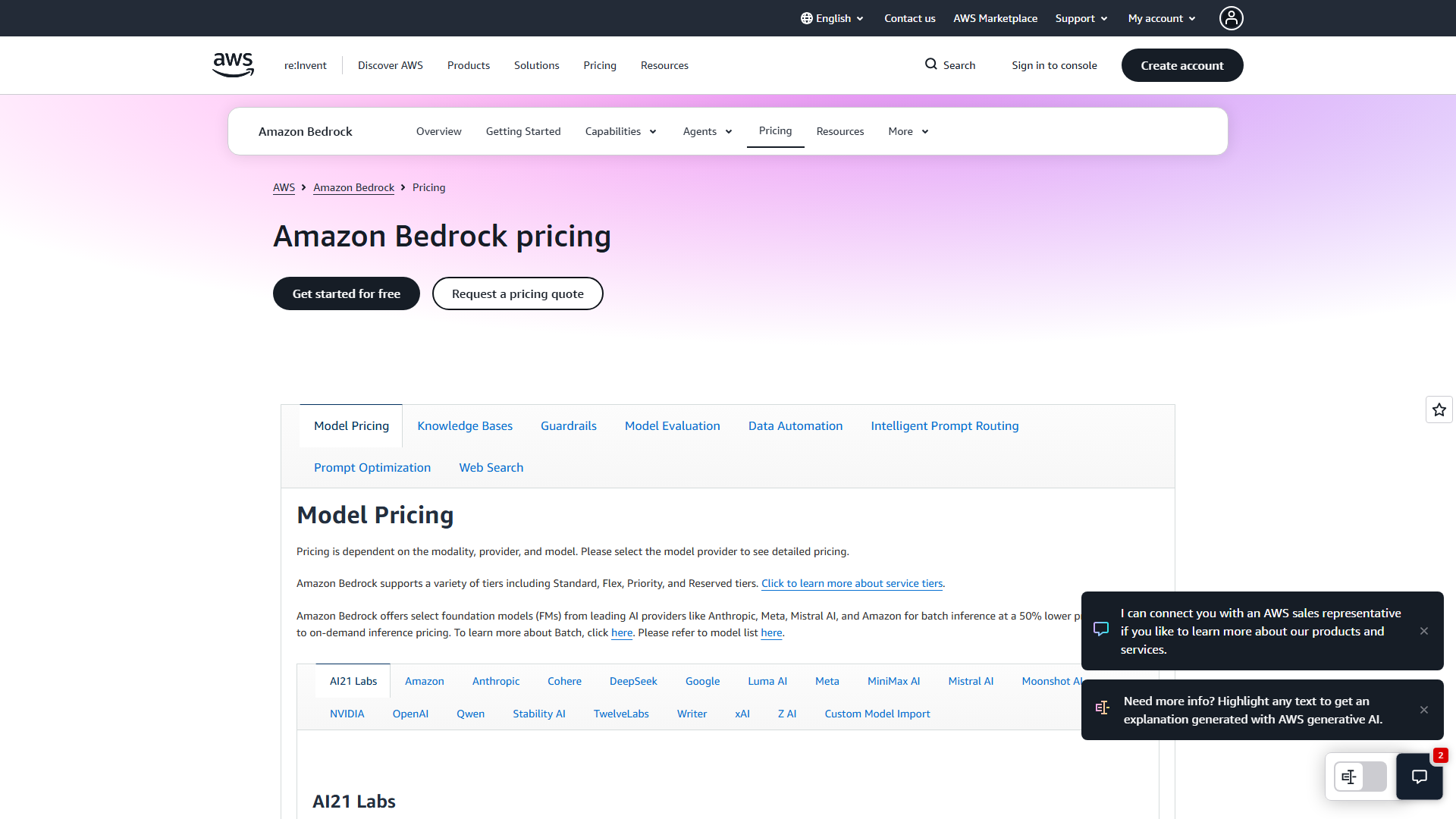Click the star feedback icon at the right edge
The height and width of the screenshot is (819, 1456).
[x=1439, y=409]
